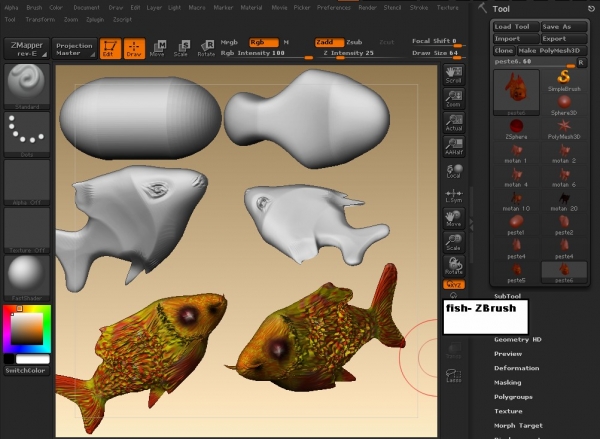Click Make PolyMesh3D button
This screenshot has height=439, width=600.
pyautogui.click(x=552, y=51)
